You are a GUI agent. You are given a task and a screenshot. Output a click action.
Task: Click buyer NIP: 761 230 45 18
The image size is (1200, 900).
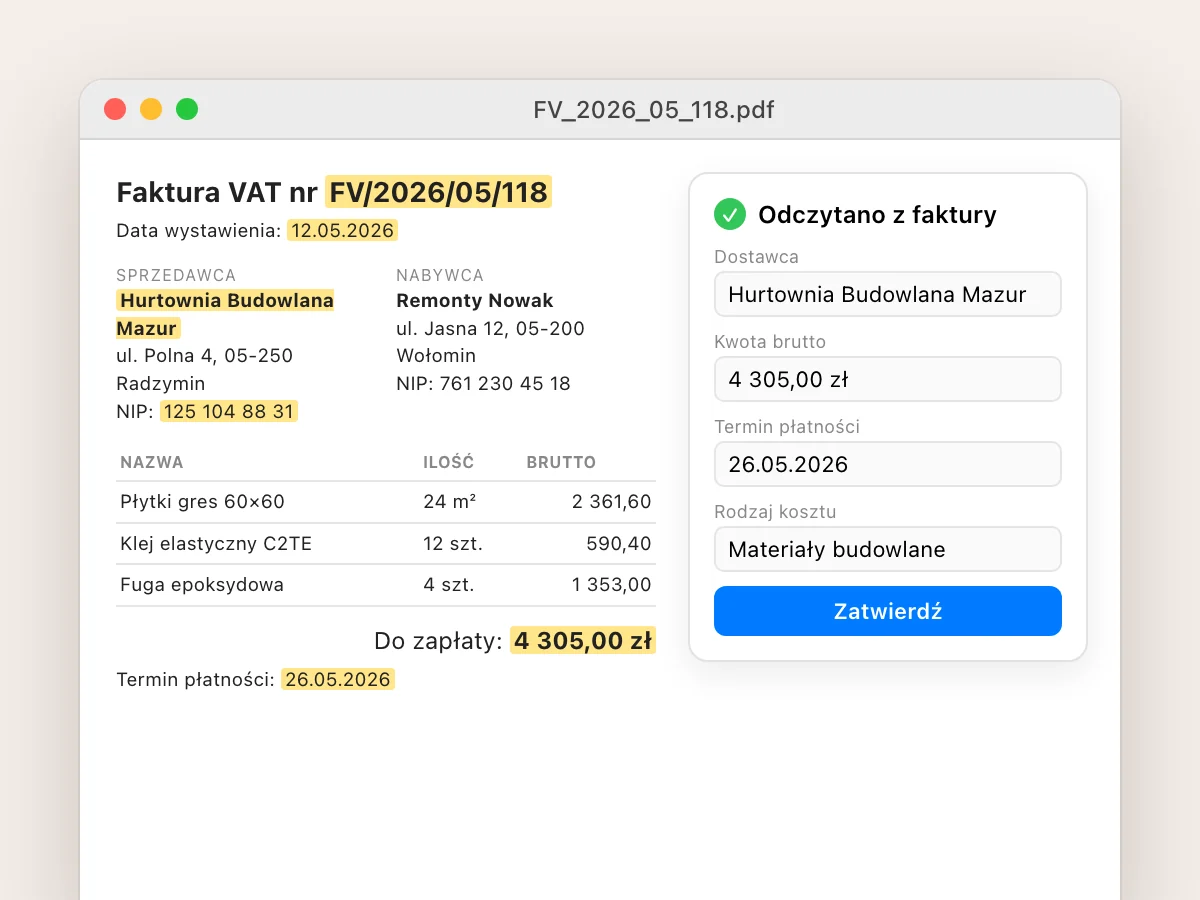point(484,383)
